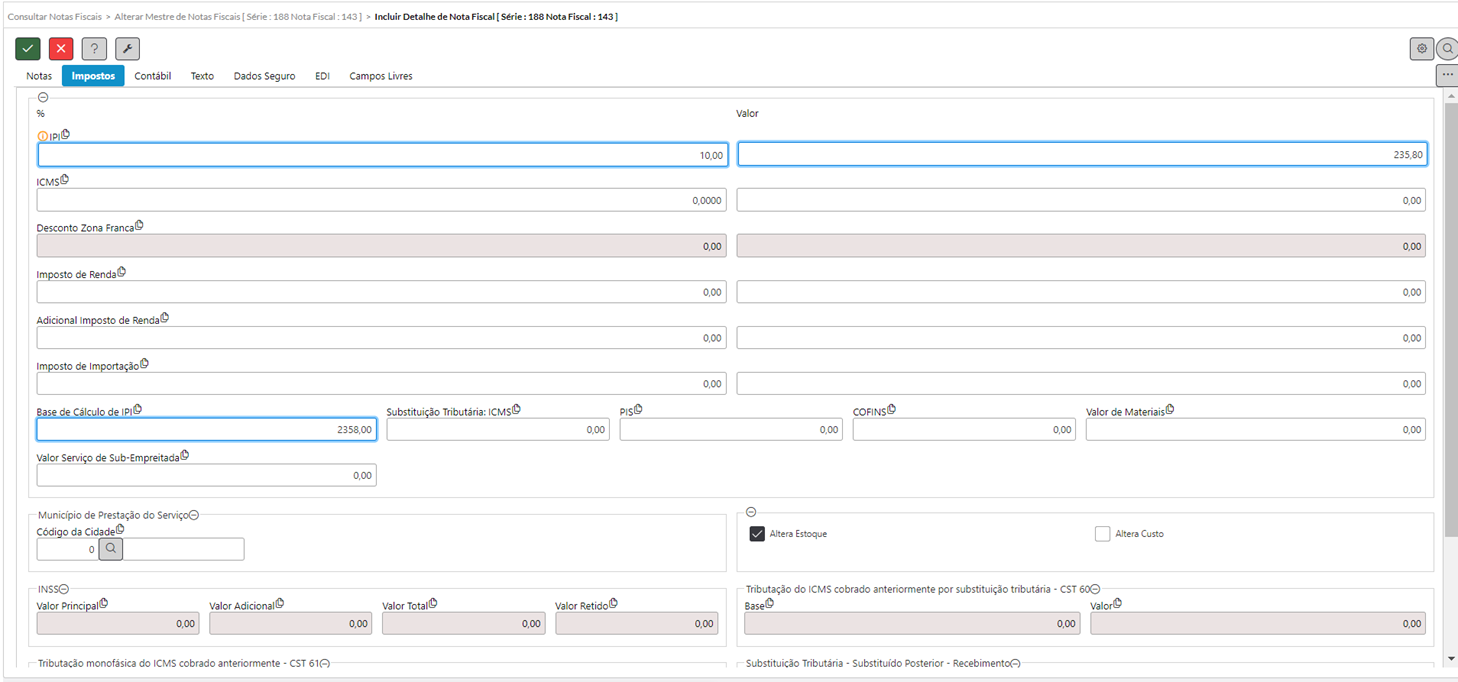Enable the Altera Custo checkbox
The width and height of the screenshot is (1458, 682).
[1102, 534]
